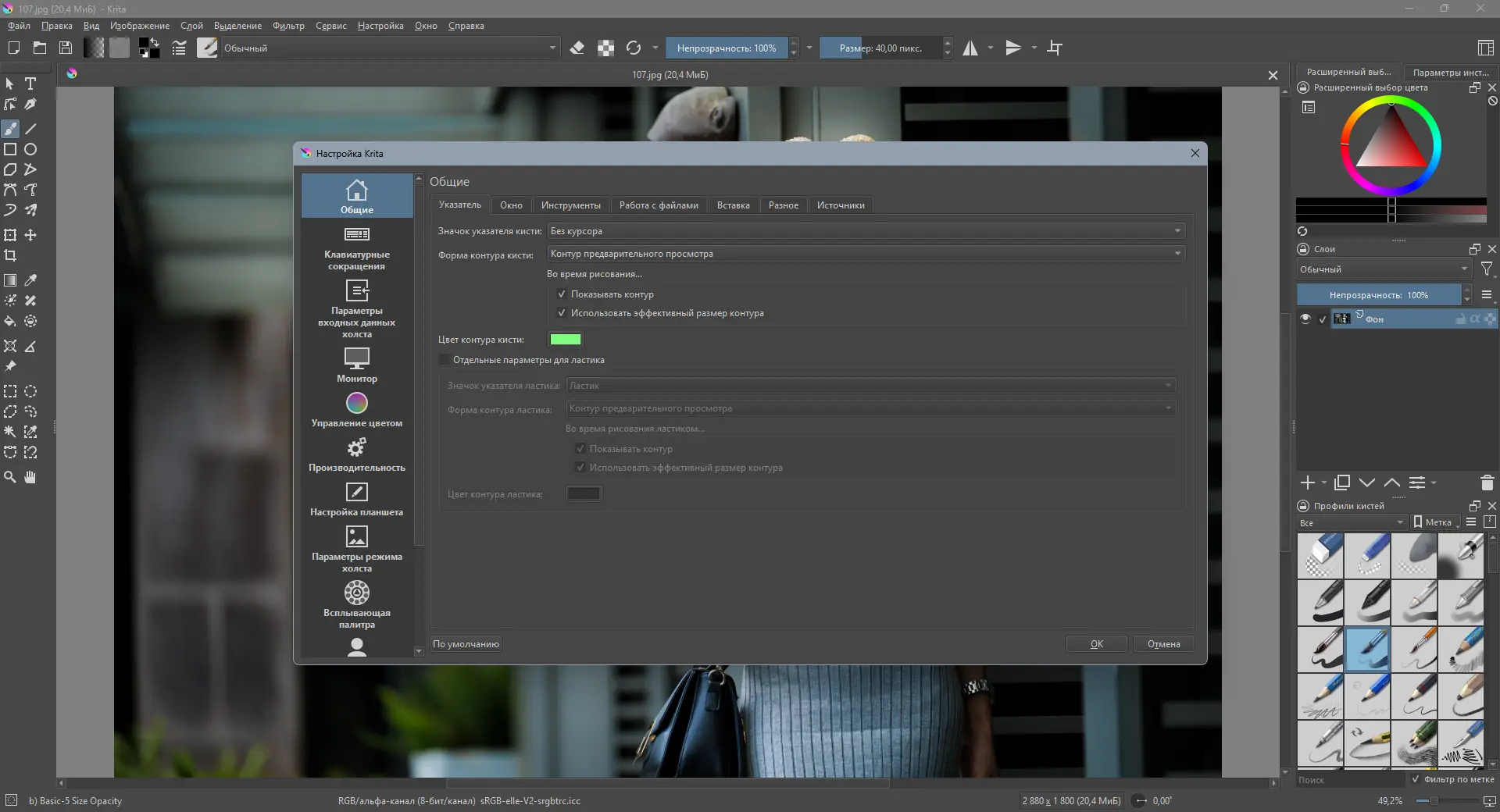Viewport: 1500px width, 812px height.
Task: Expand the brush cursor icon dropdown
Action: (866, 231)
